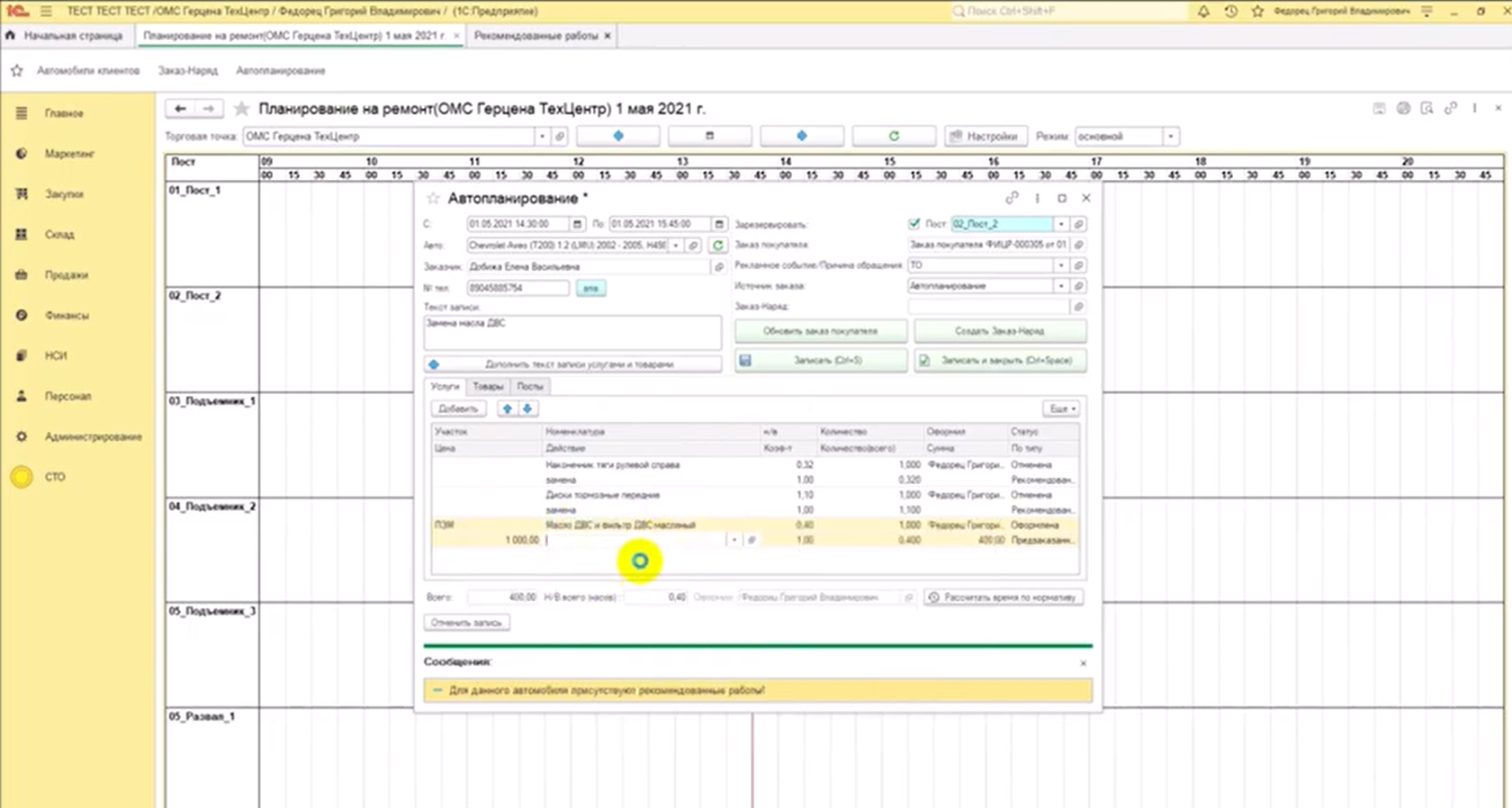Expand the Торговая точка dropdown
This screenshot has width=1512, height=808.
(x=542, y=137)
